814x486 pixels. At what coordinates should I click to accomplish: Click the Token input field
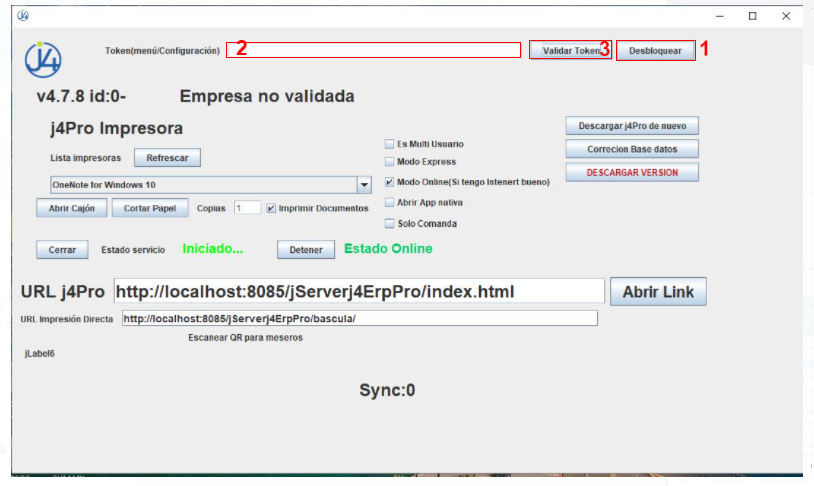pos(374,50)
